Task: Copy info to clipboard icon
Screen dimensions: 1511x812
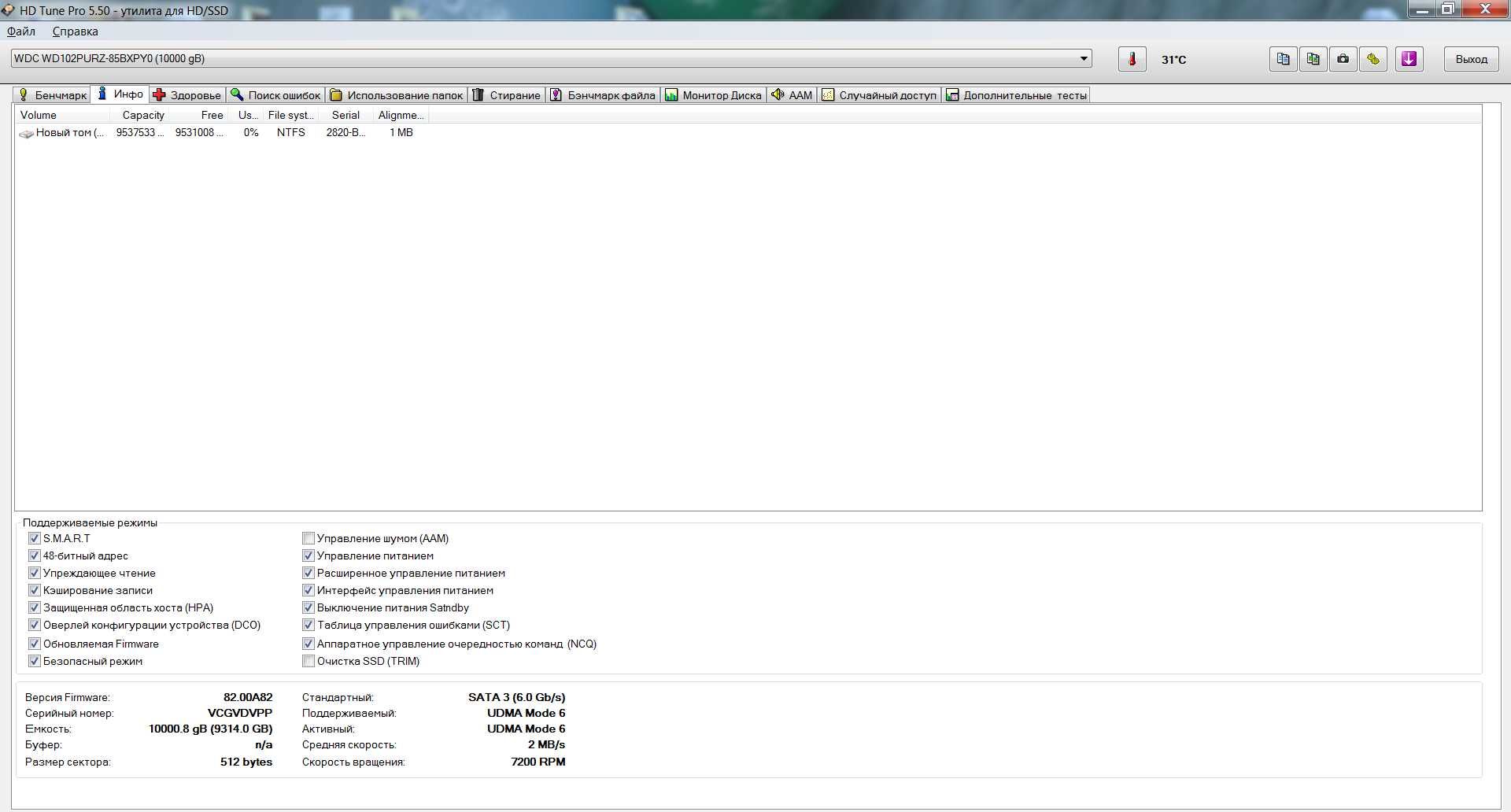Action: pyautogui.click(x=1283, y=59)
